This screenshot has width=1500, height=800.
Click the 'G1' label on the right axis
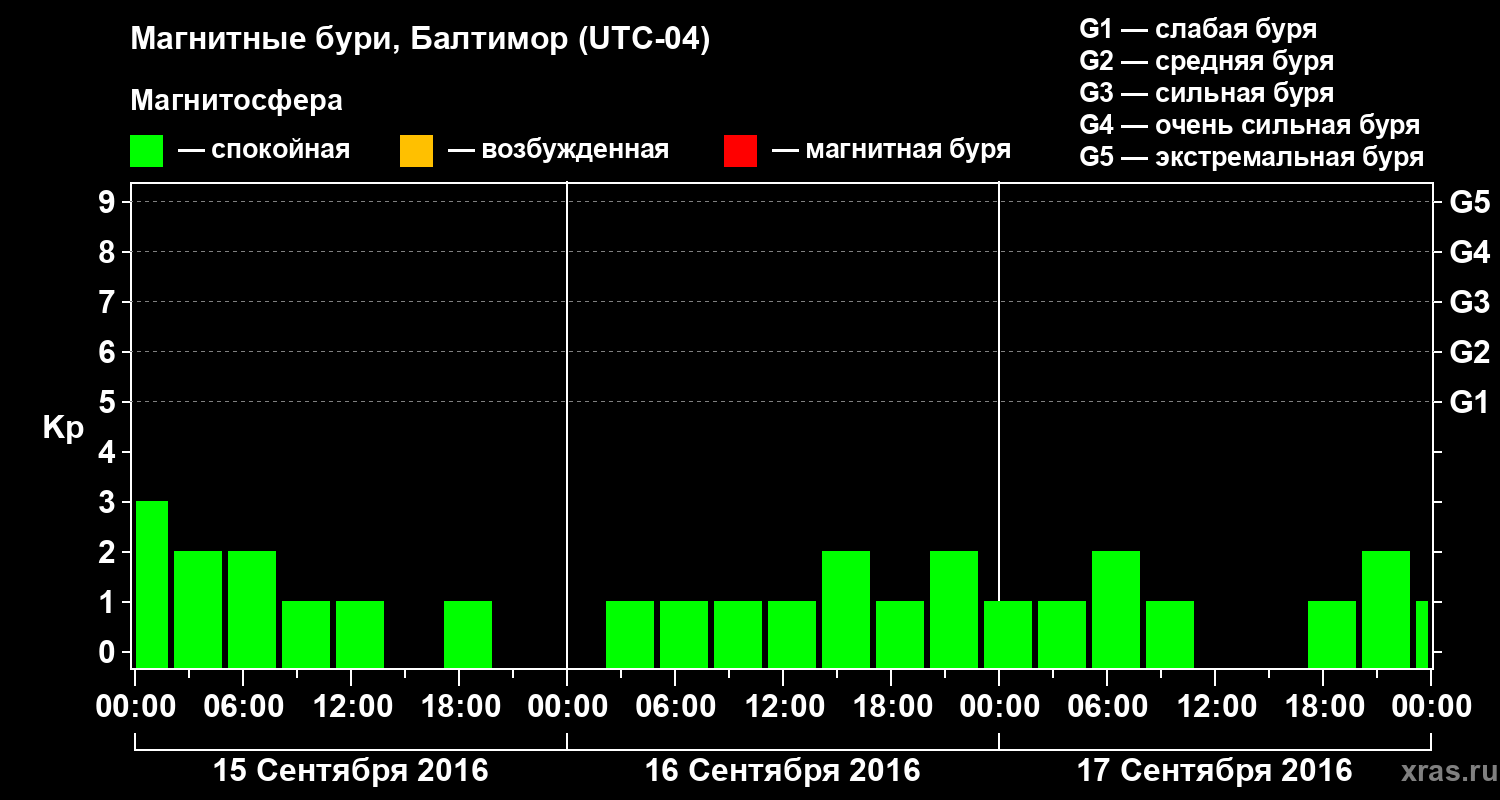pyautogui.click(x=1469, y=403)
